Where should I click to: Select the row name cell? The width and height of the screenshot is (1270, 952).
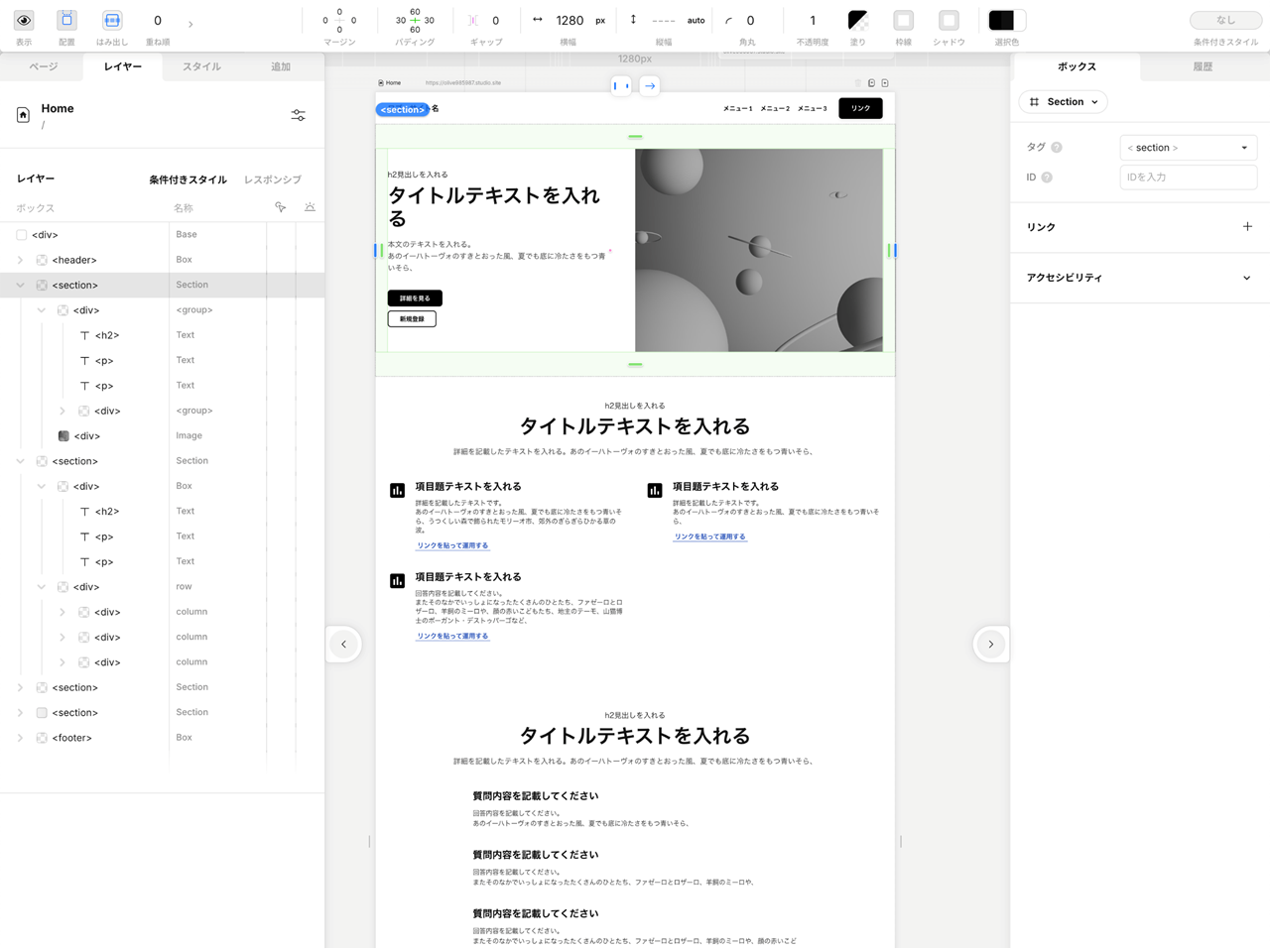coord(217,587)
